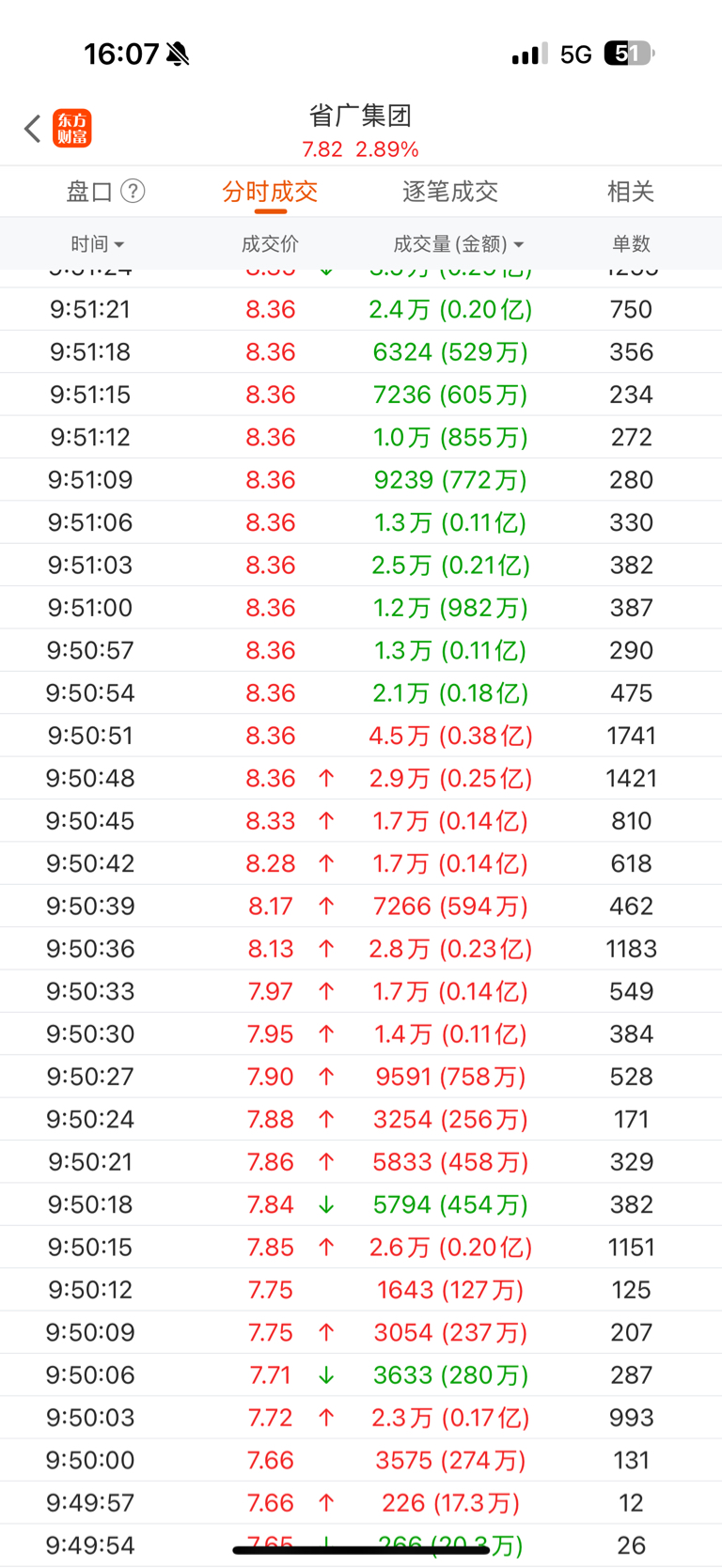Tap the 单数 column header

[x=631, y=244]
